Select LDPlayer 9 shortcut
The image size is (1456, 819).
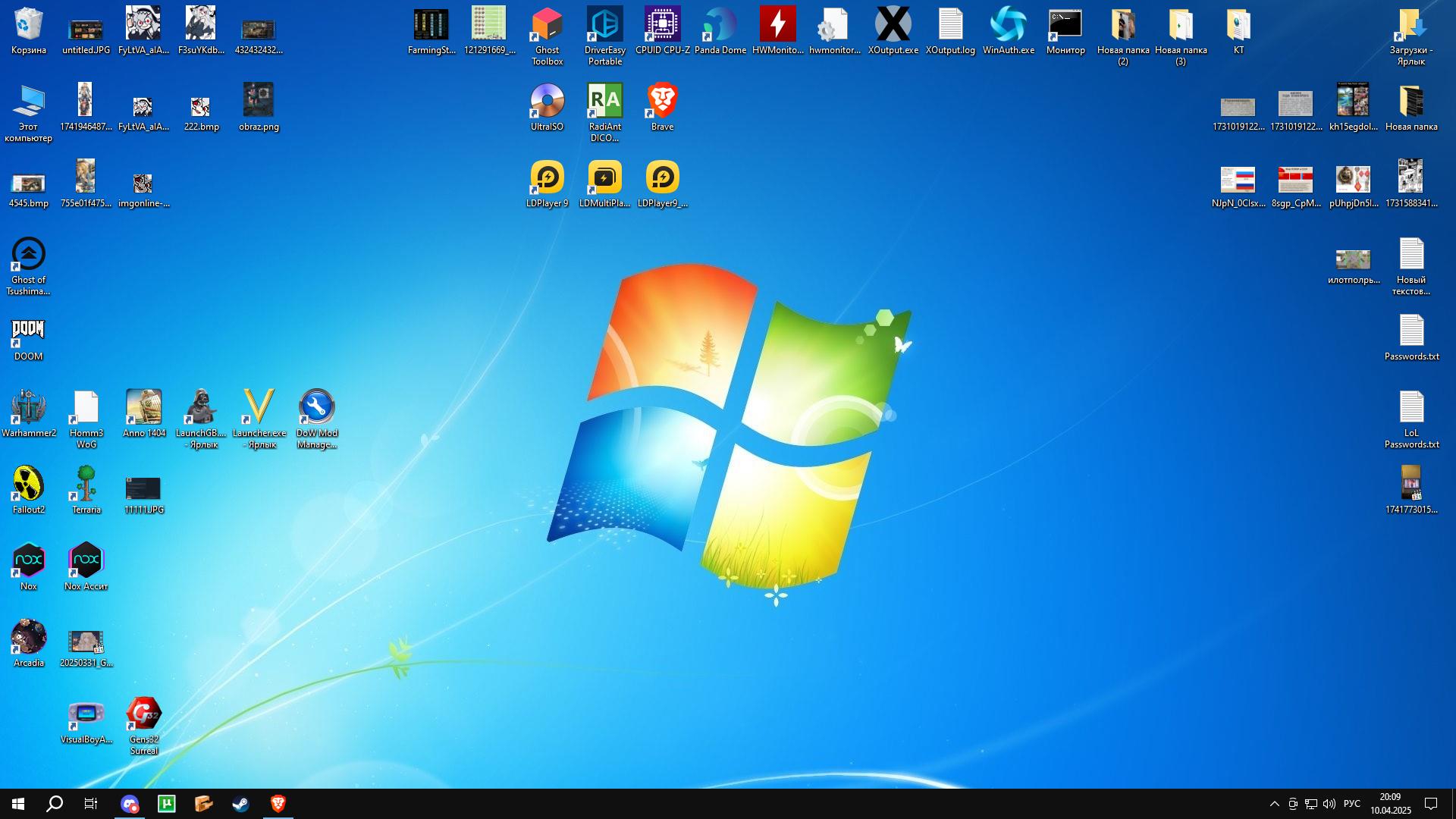pos(547,184)
